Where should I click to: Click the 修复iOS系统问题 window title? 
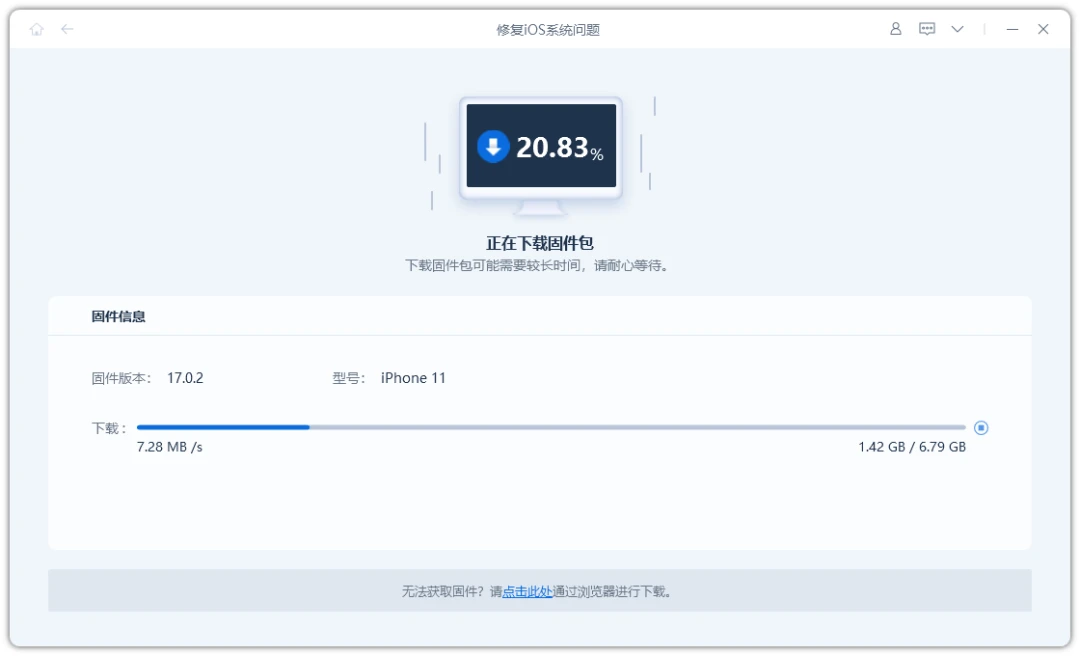[548, 30]
